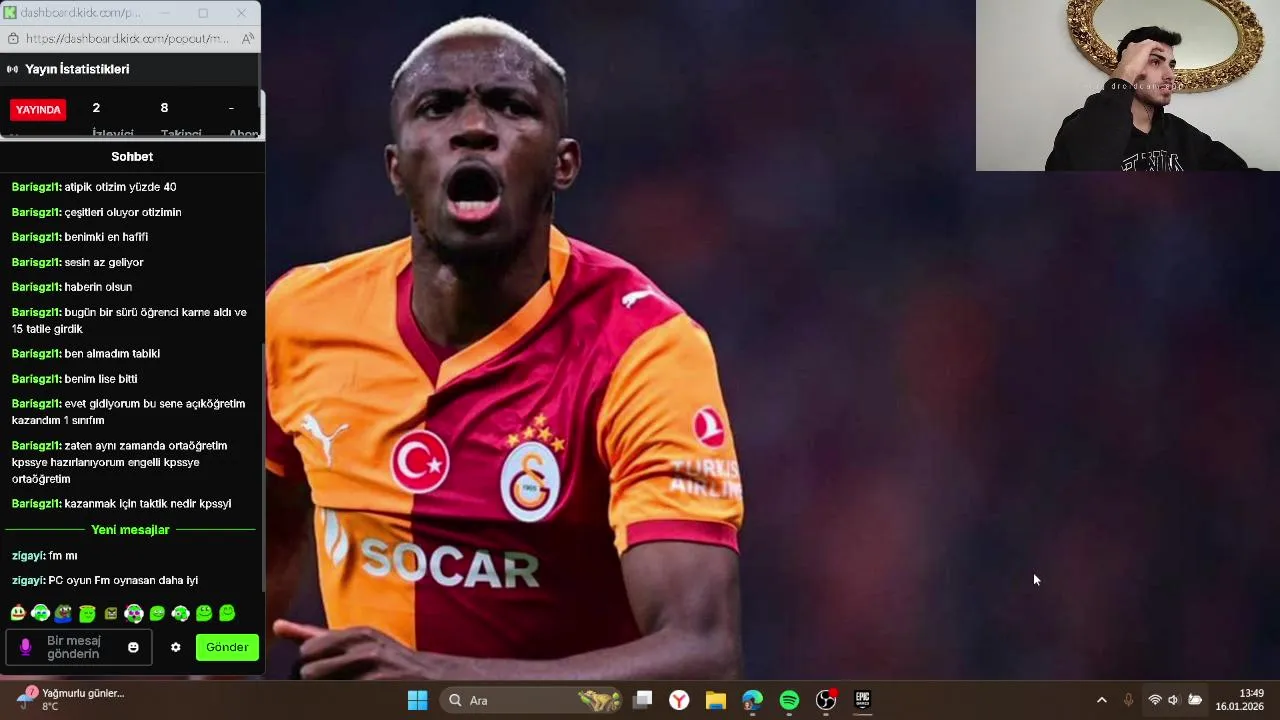This screenshot has height=720, width=1280.
Task: Open the Wi-Fi network tray icon
Action: pos(1155,700)
